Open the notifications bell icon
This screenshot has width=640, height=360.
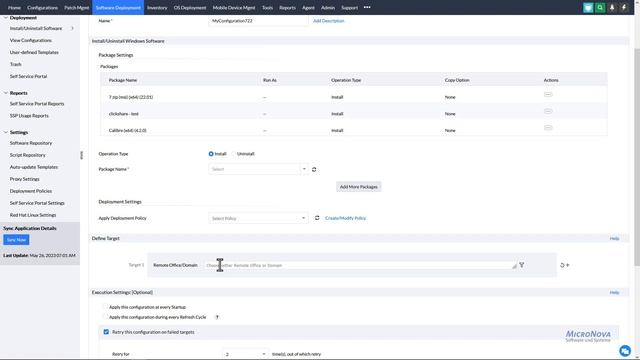coord(612,7)
